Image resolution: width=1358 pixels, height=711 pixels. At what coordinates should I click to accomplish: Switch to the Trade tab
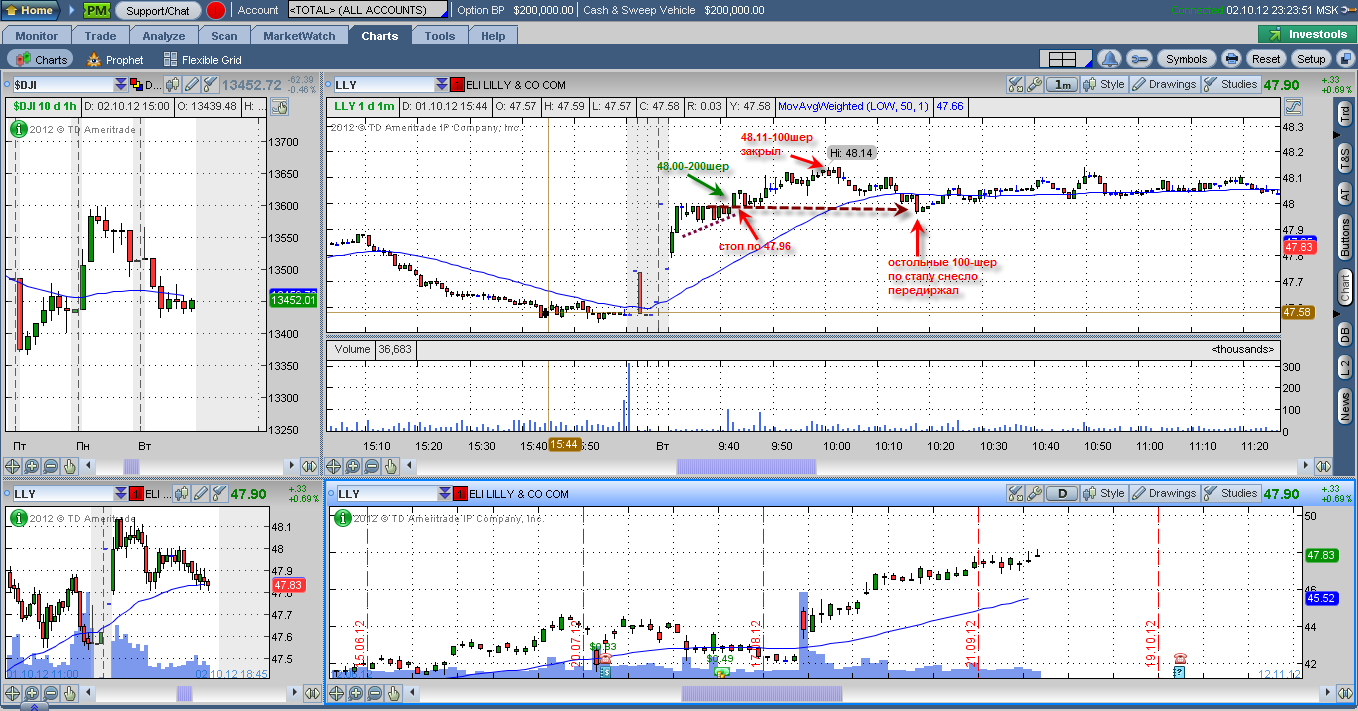100,36
